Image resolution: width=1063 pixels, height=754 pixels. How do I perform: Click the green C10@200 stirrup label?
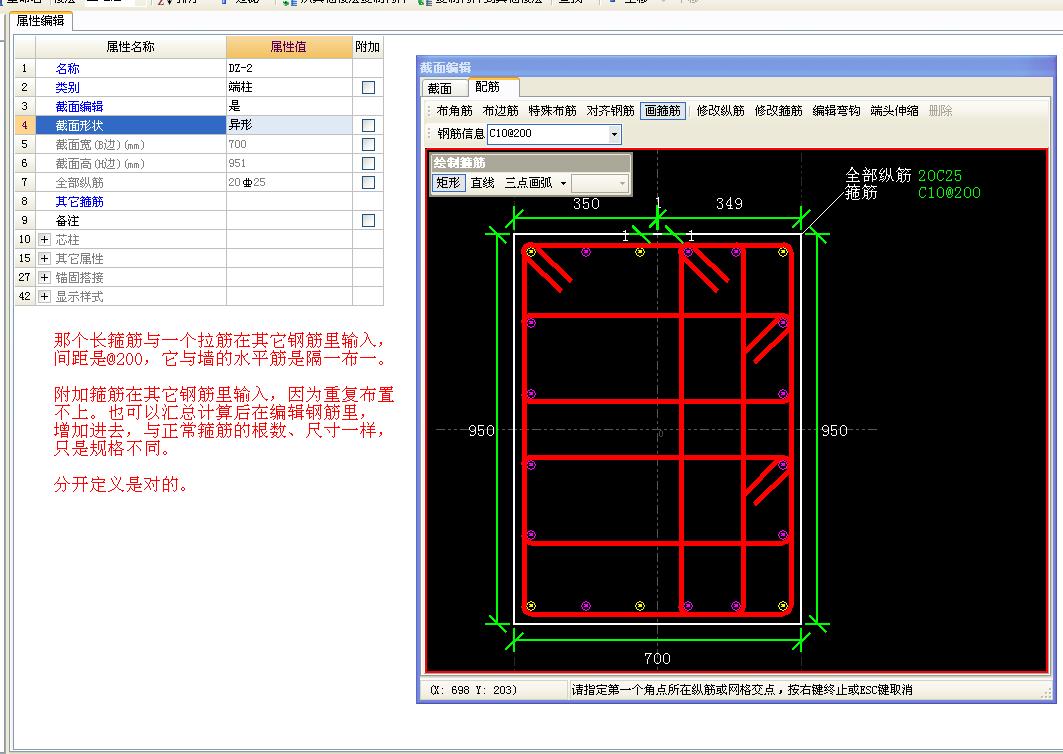tap(949, 193)
